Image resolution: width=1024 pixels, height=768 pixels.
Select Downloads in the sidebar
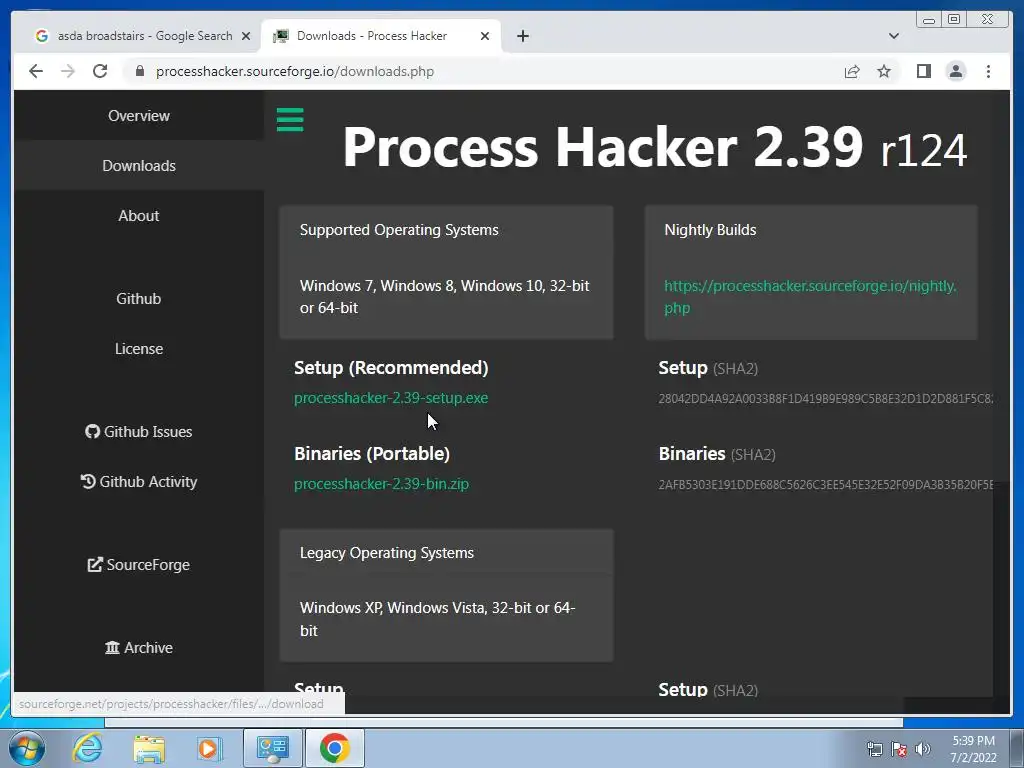point(139,166)
